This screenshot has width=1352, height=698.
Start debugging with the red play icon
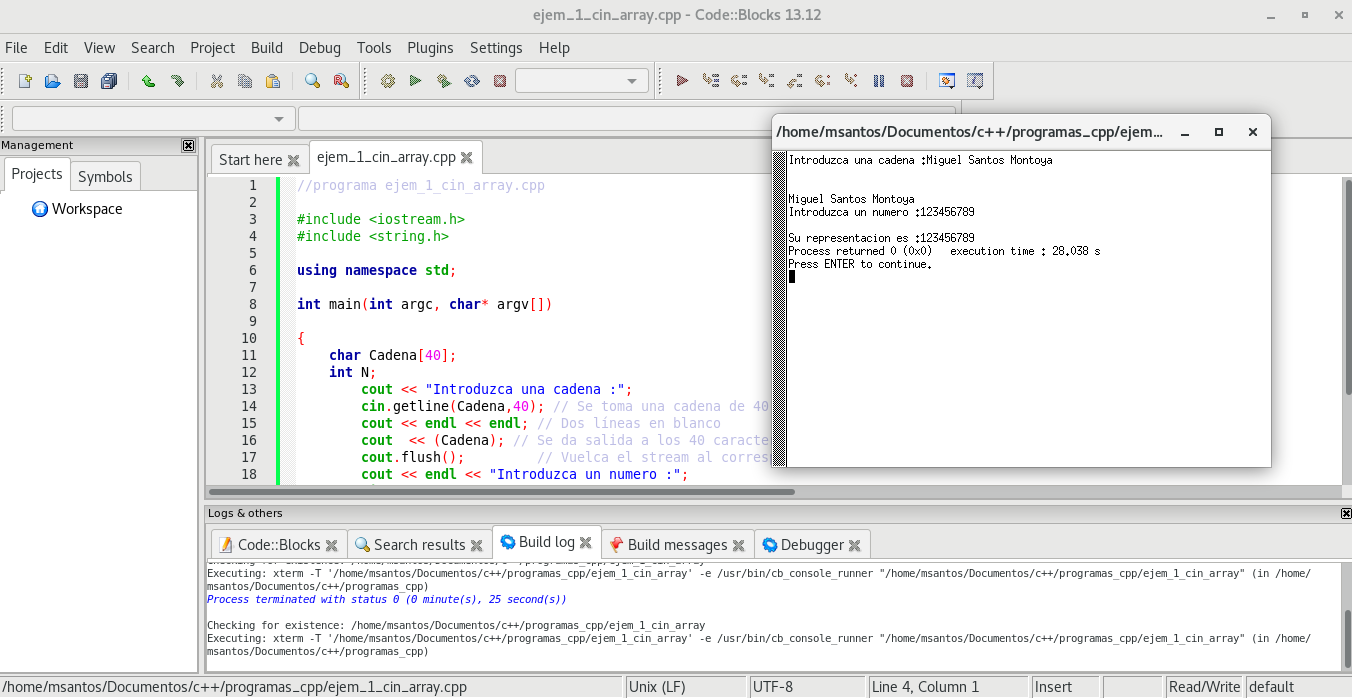pos(682,81)
